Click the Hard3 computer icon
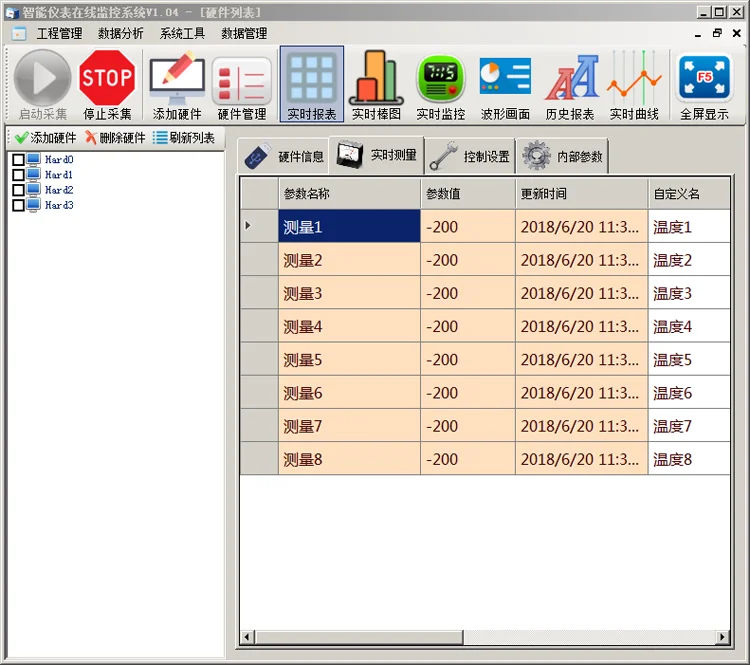Viewport: 750px width, 665px height. pos(33,205)
